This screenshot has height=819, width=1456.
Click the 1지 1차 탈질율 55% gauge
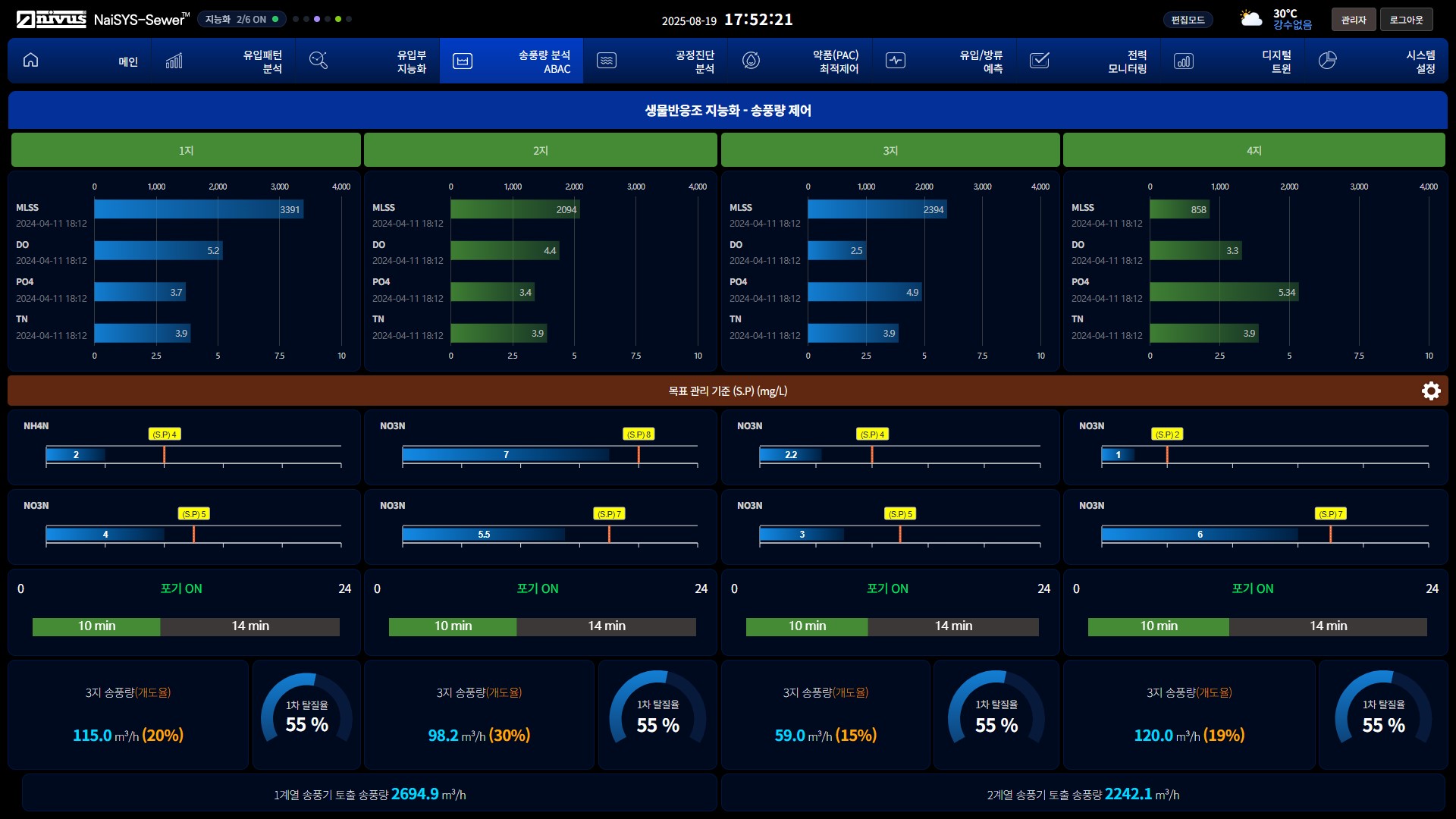pos(306,715)
